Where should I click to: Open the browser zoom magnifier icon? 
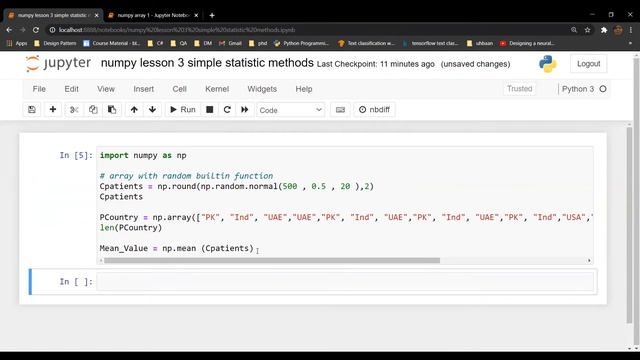coord(574,30)
